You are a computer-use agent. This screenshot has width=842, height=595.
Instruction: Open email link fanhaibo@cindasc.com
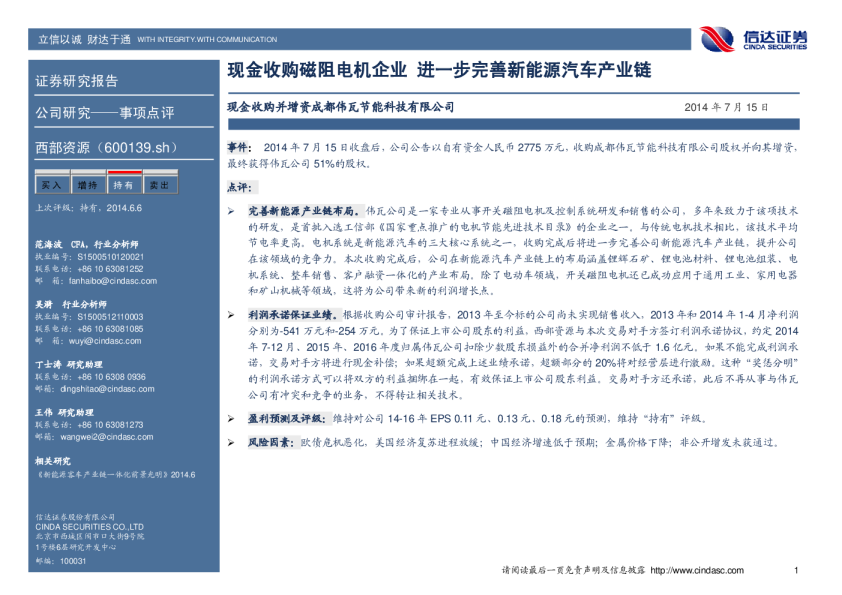point(106,281)
